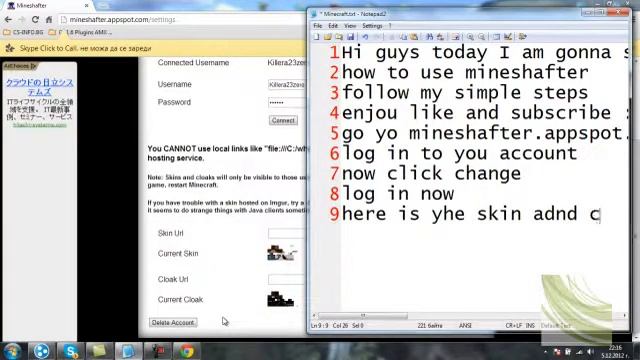Click line 'log in now' in Notepad2

click(x=398, y=193)
